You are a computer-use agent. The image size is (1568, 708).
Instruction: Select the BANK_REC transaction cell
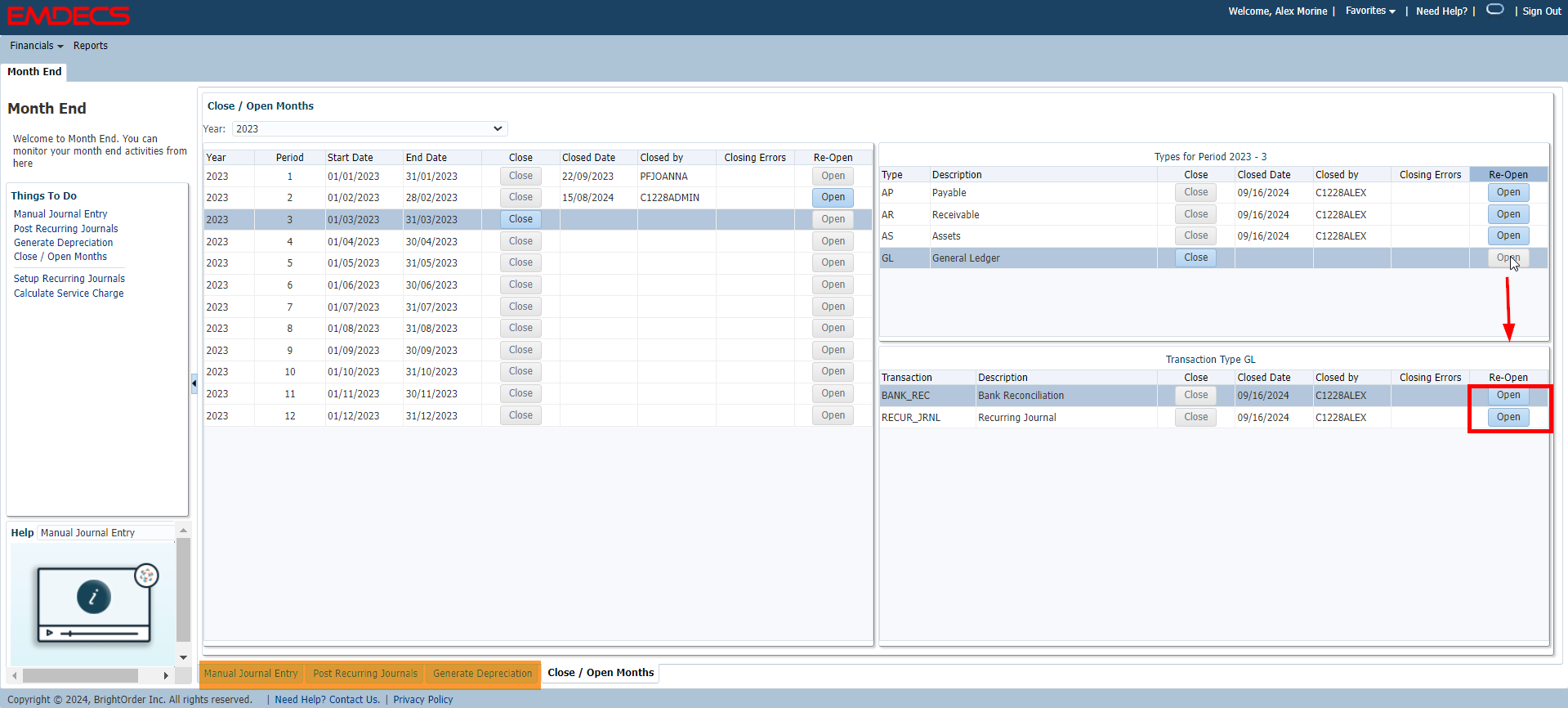(x=927, y=396)
